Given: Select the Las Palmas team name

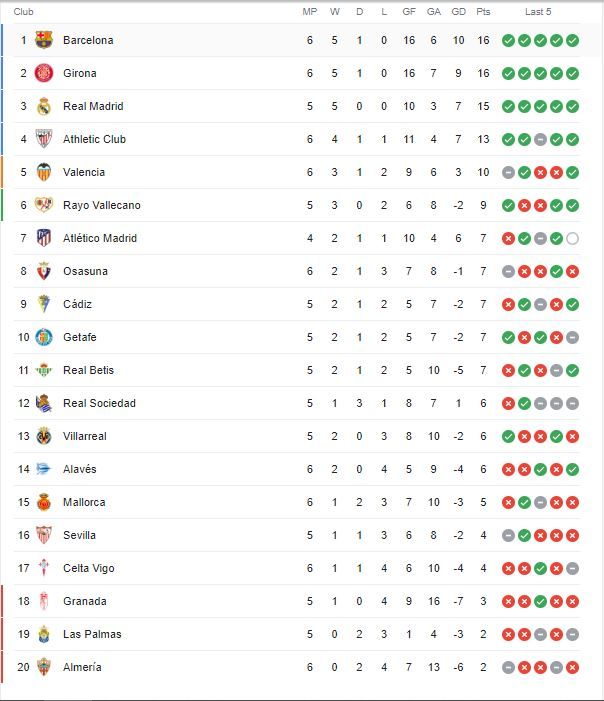Looking at the screenshot, I should 92,634.
